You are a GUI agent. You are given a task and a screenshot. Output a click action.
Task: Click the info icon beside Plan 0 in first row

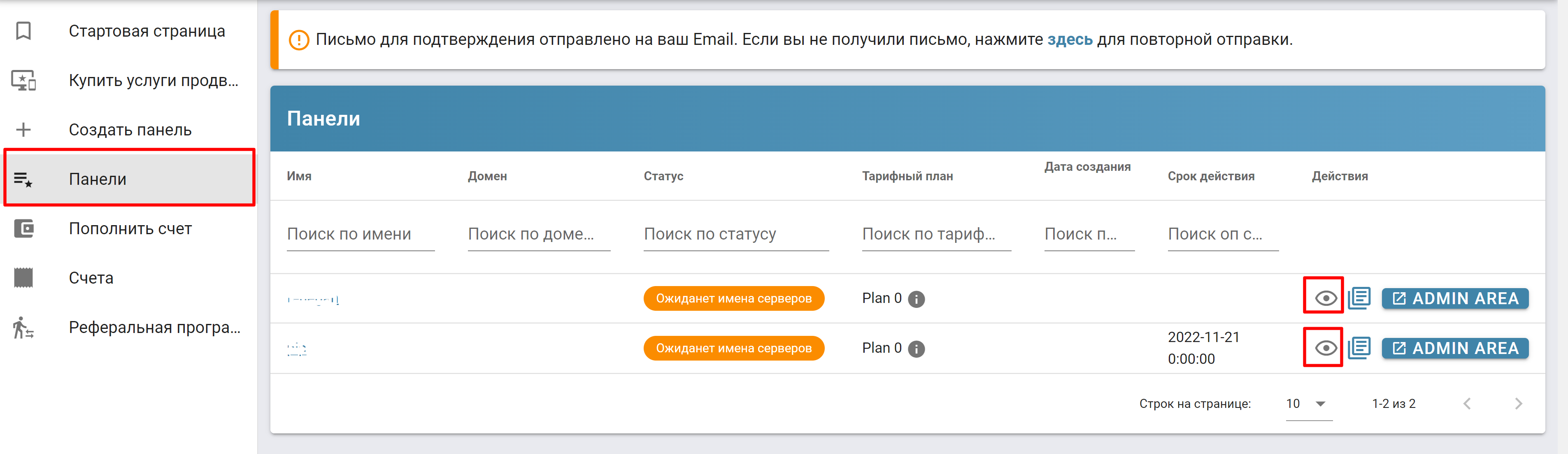click(x=916, y=299)
